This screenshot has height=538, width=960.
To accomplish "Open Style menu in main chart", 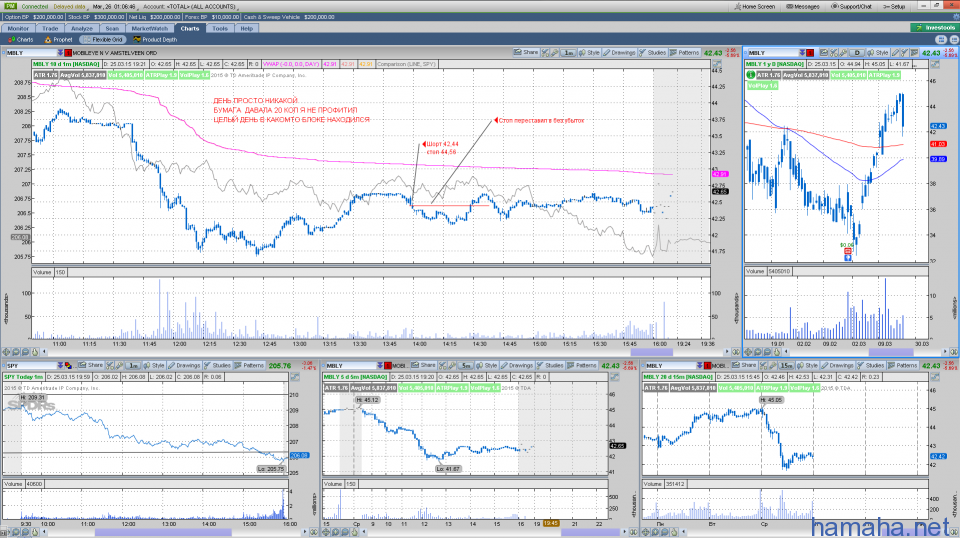I will coord(589,53).
